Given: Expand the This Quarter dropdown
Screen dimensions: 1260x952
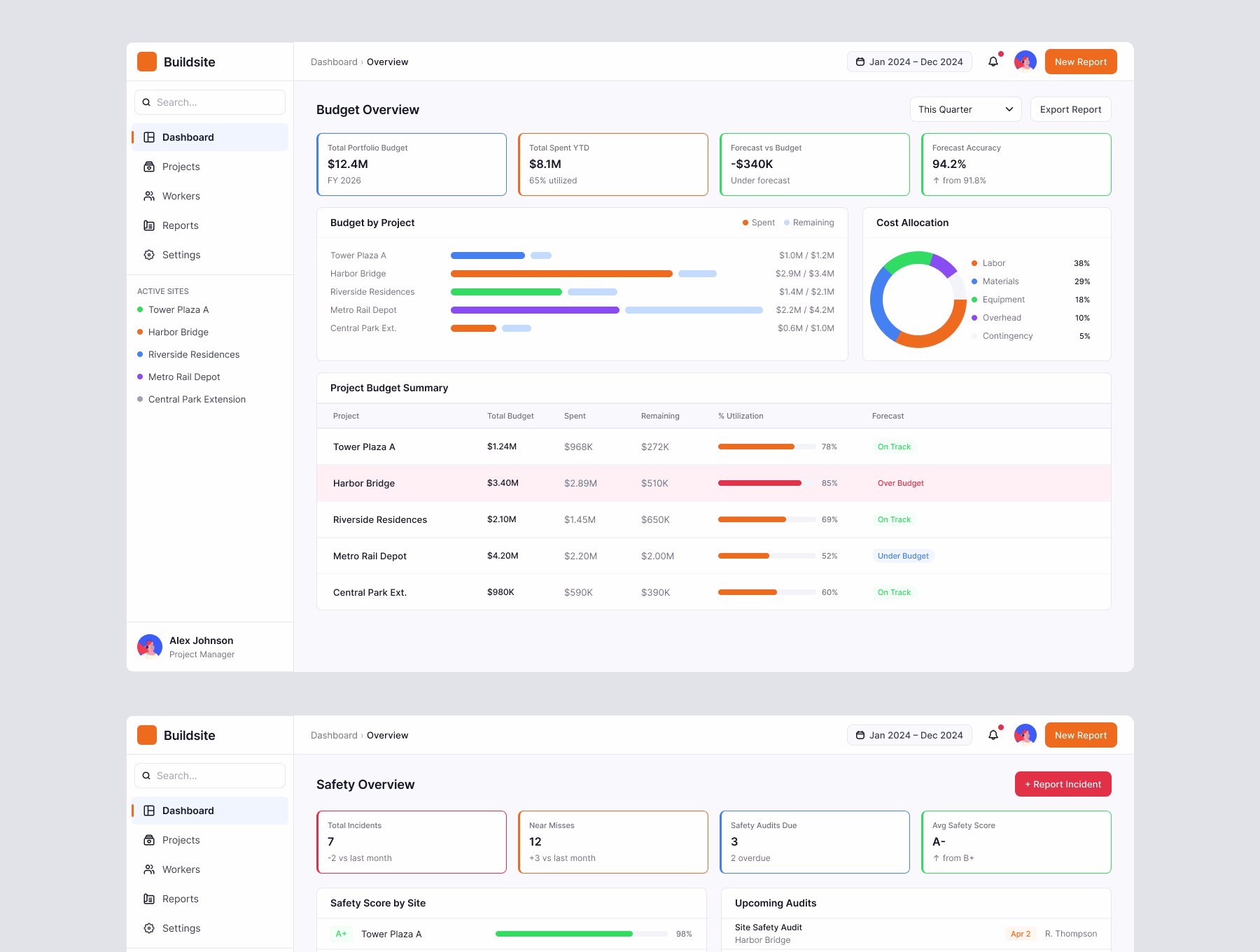Looking at the screenshot, I should [965, 109].
